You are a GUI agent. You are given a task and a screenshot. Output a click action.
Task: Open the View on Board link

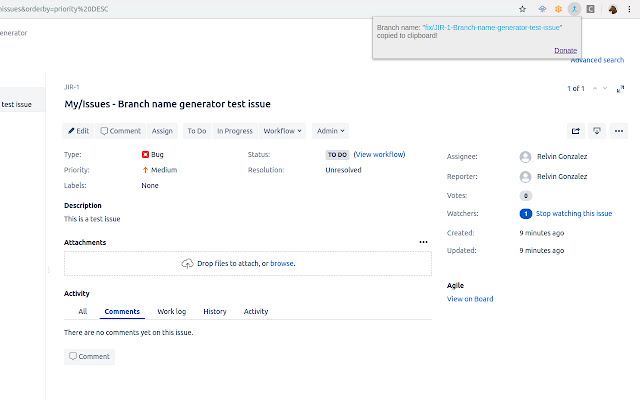point(470,299)
